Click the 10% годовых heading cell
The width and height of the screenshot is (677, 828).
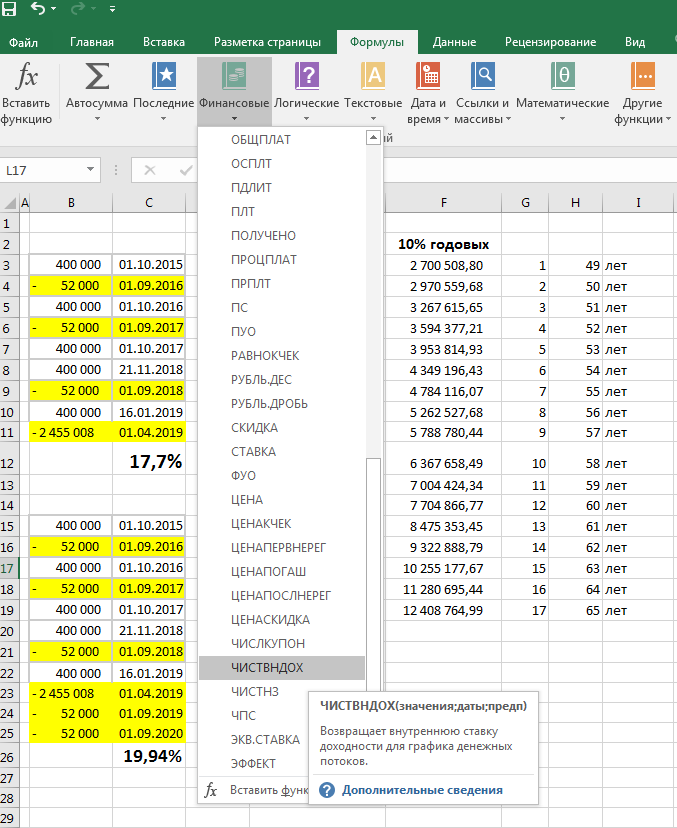tap(444, 244)
